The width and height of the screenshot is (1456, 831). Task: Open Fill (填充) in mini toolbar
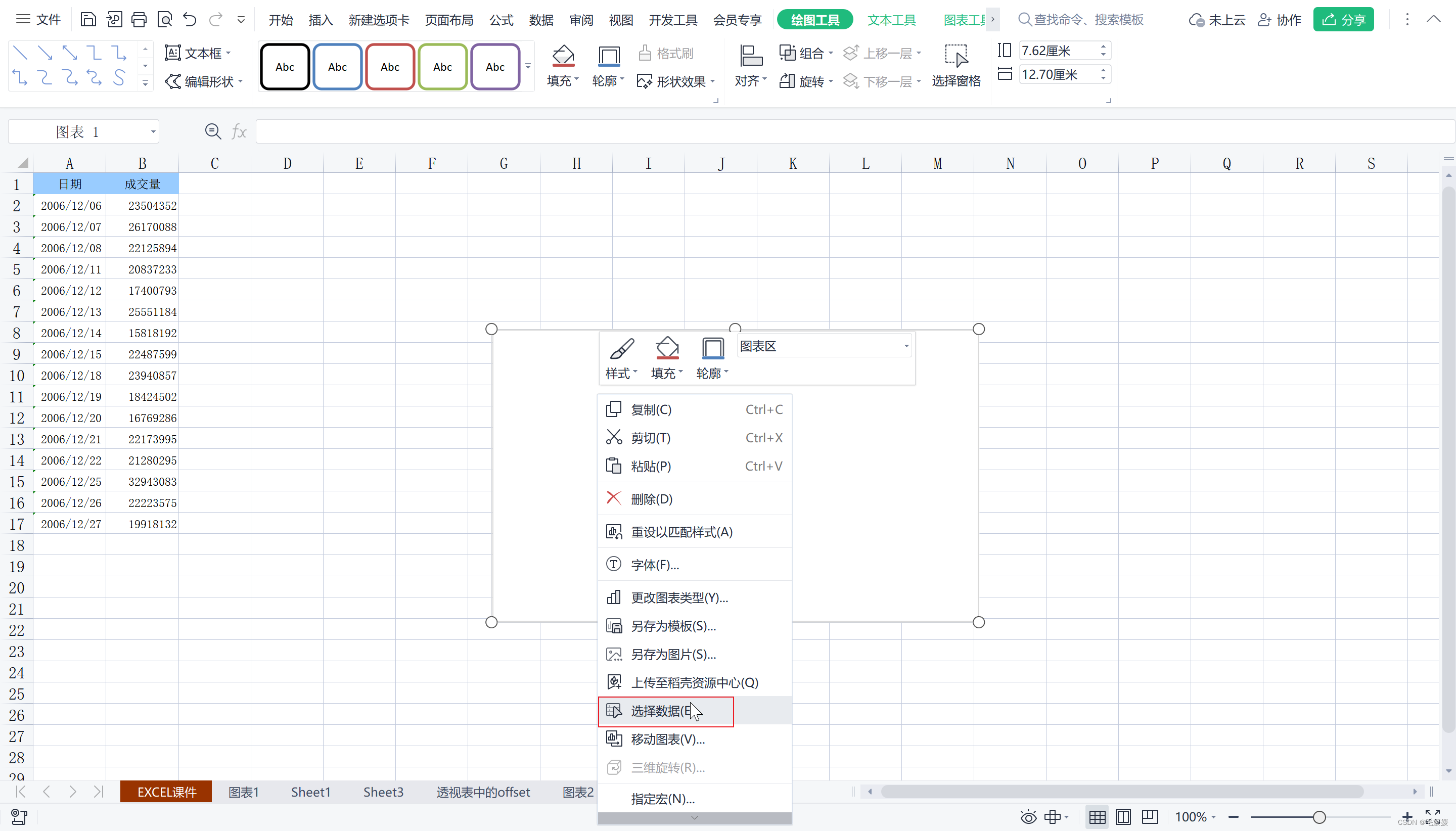[667, 358]
